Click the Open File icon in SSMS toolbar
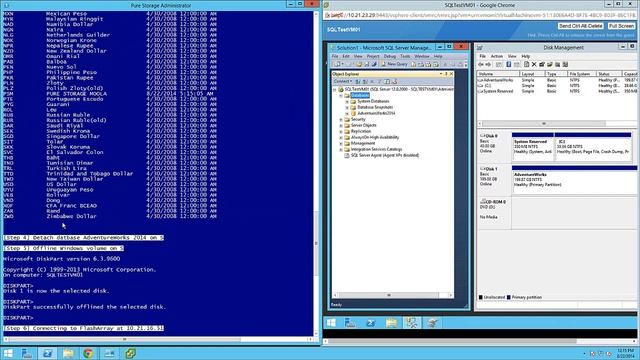 click(359, 64)
